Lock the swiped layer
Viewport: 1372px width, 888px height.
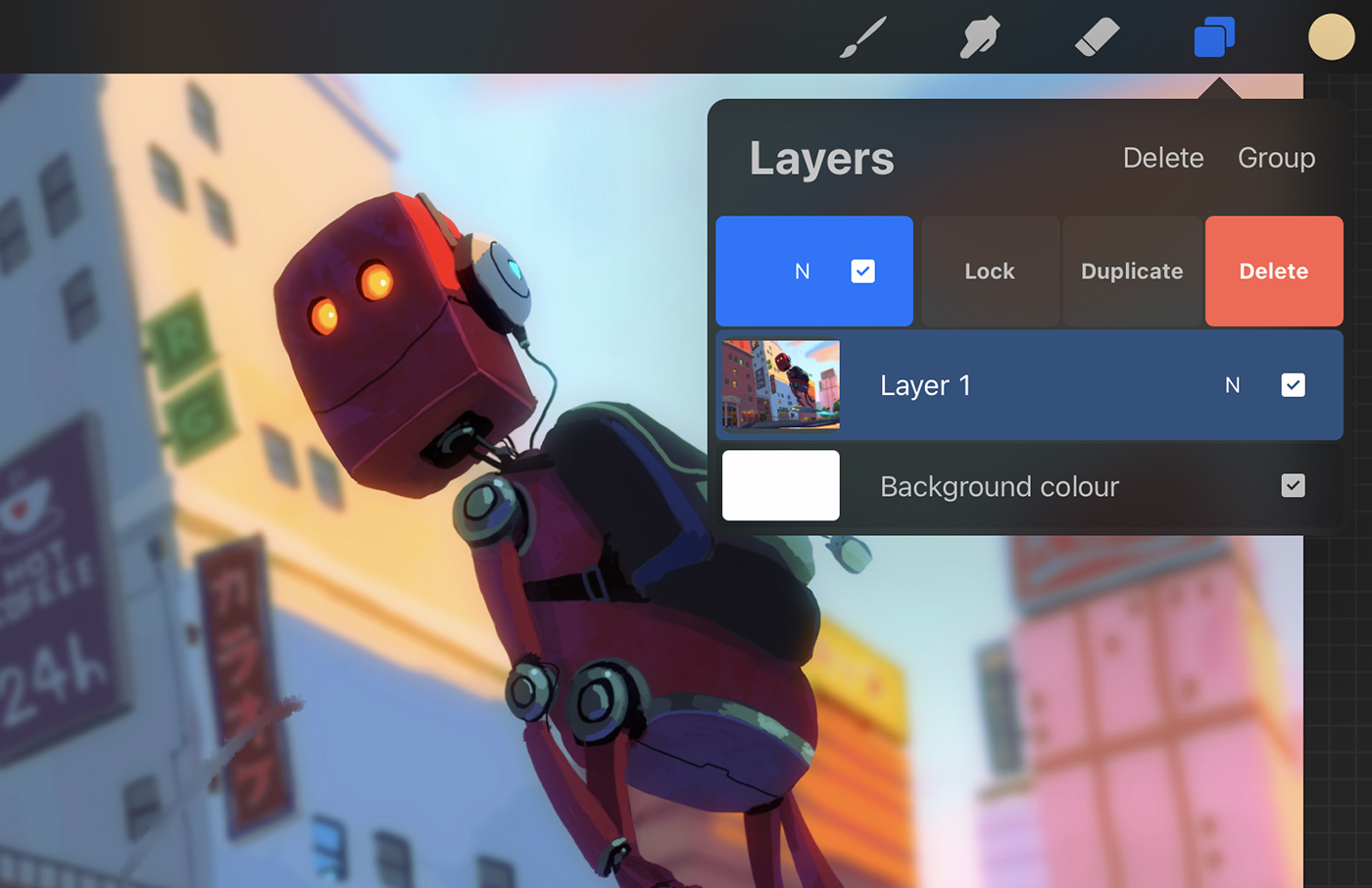[990, 271]
